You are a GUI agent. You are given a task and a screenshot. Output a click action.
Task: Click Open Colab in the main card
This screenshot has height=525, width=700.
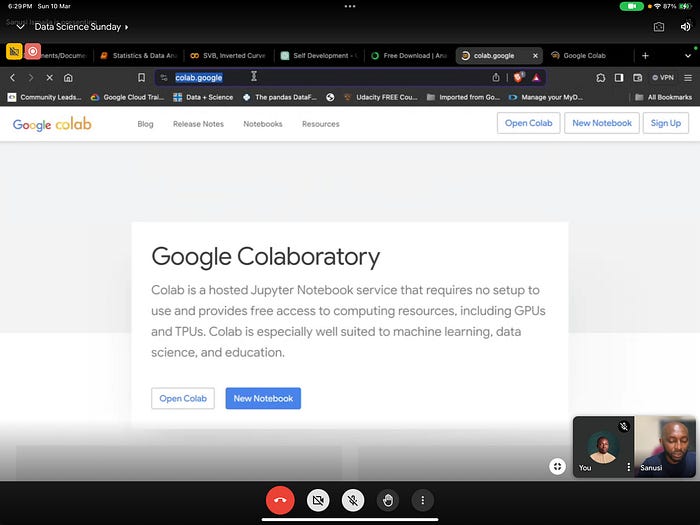(x=183, y=398)
